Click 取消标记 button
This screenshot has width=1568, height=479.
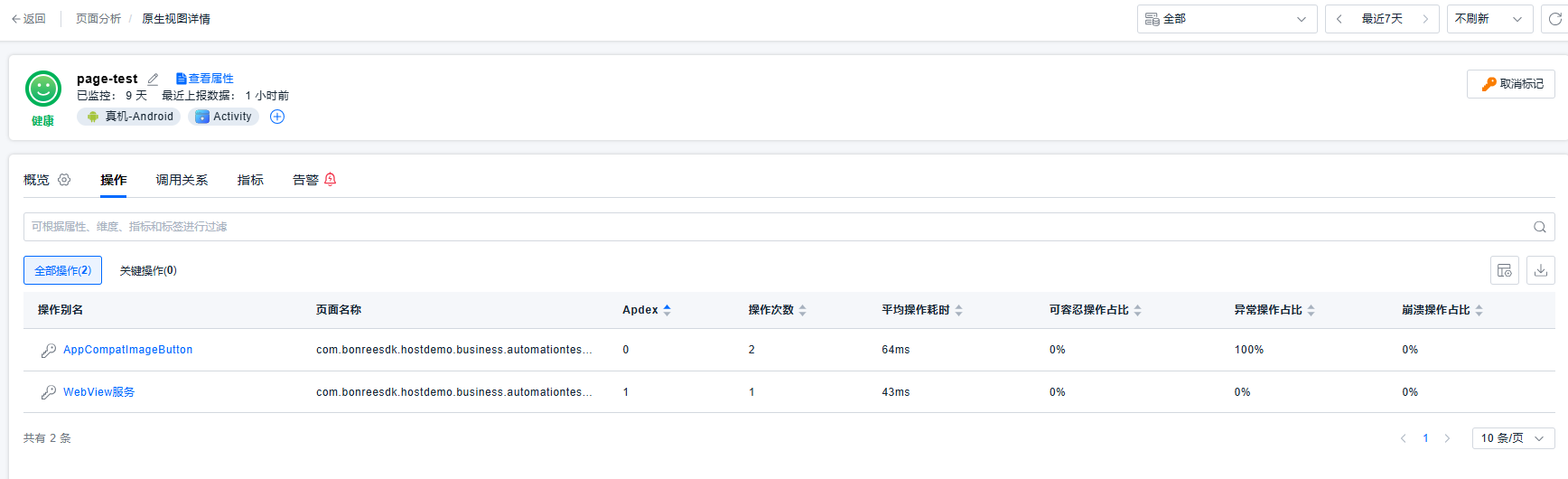click(x=1511, y=84)
